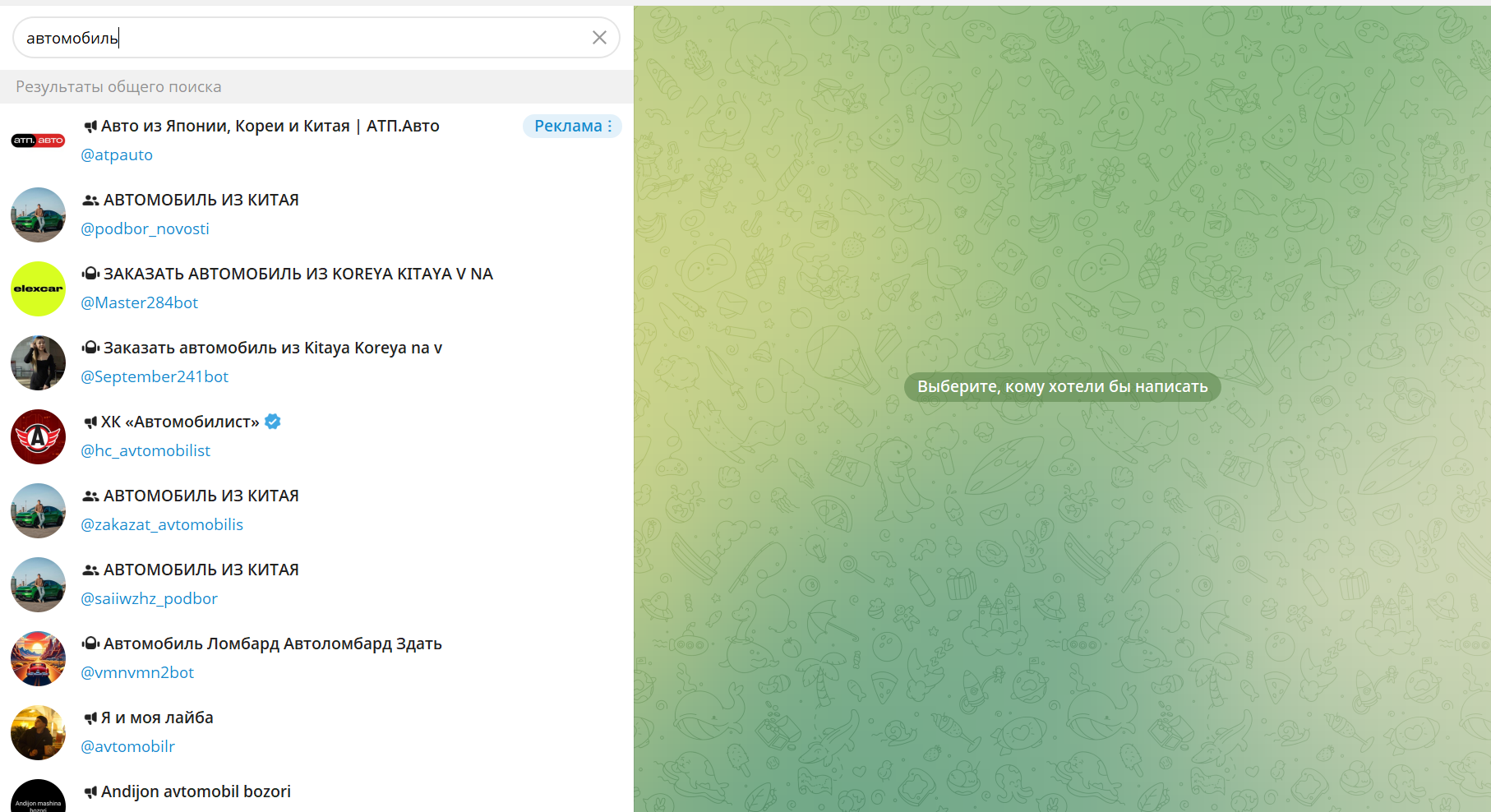1491x812 pixels.
Task: Open avatar of @saiiwzhz_podbor group
Action: coord(38,584)
